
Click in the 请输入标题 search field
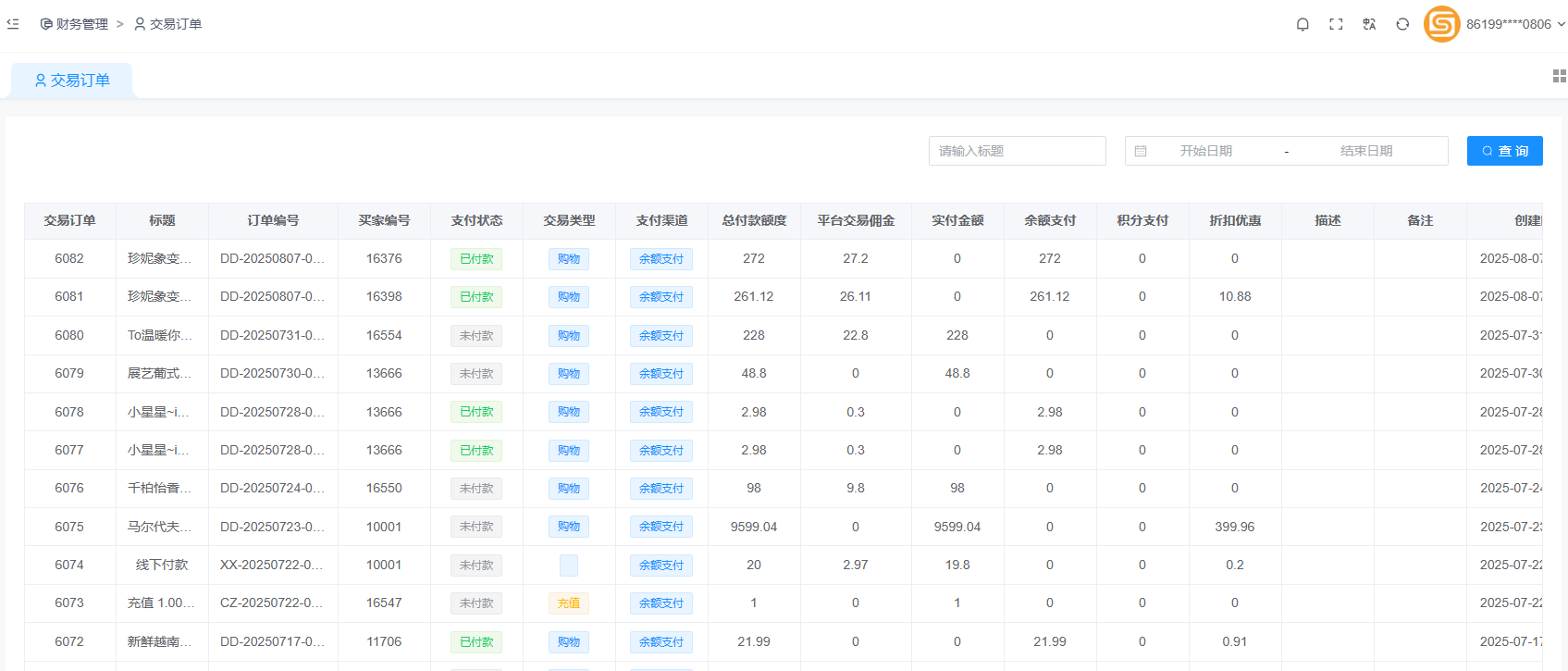coord(1017,151)
